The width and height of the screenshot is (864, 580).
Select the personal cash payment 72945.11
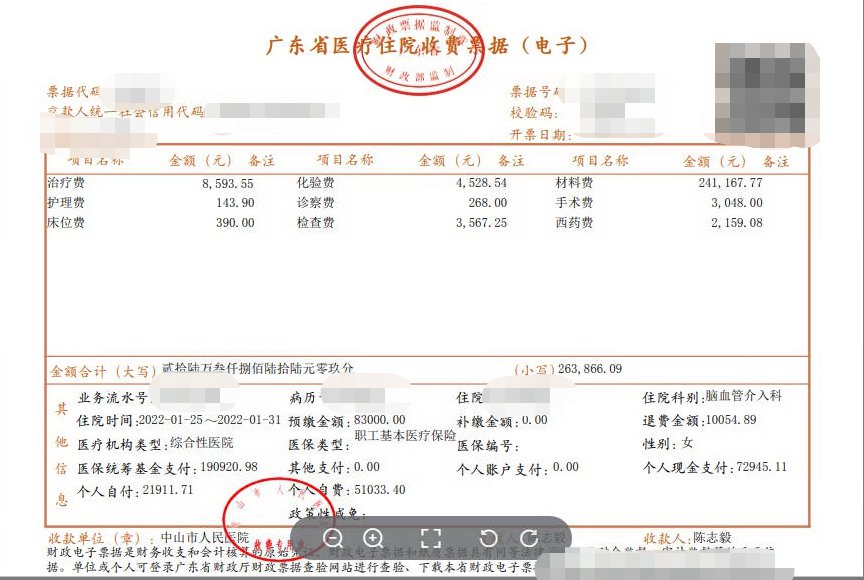tap(761, 467)
